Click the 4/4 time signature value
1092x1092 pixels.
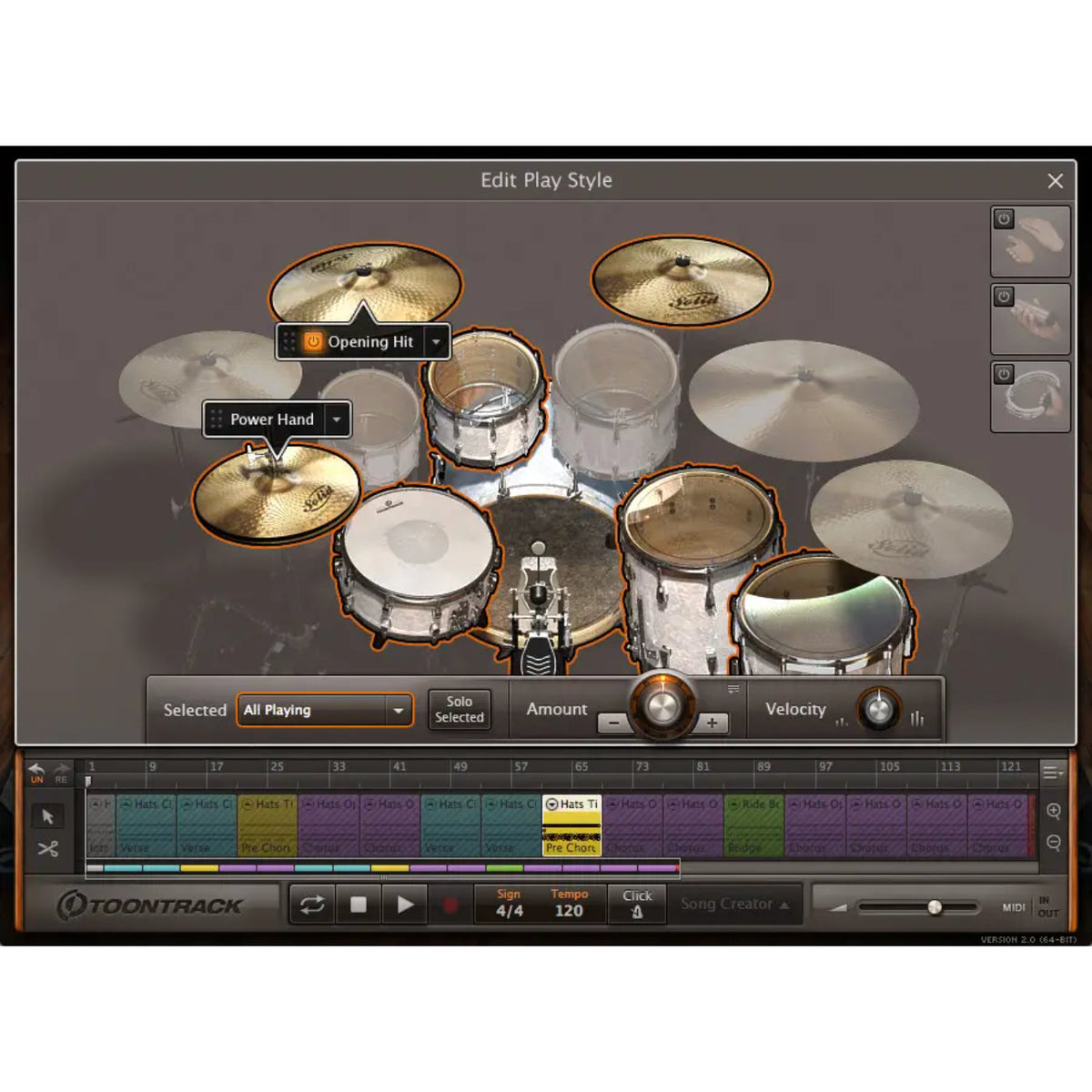click(x=510, y=911)
